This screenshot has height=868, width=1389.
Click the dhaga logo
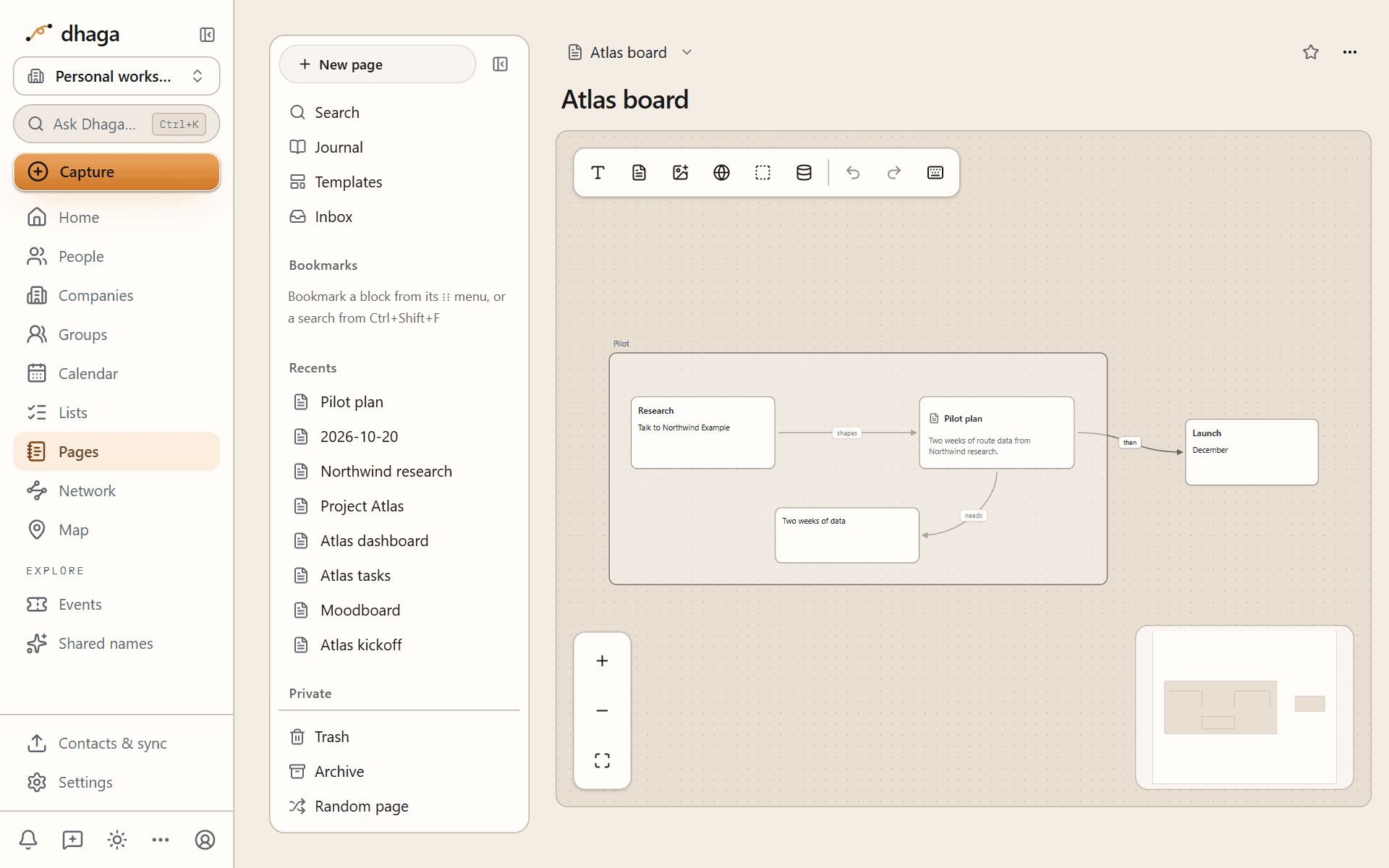tap(72, 33)
